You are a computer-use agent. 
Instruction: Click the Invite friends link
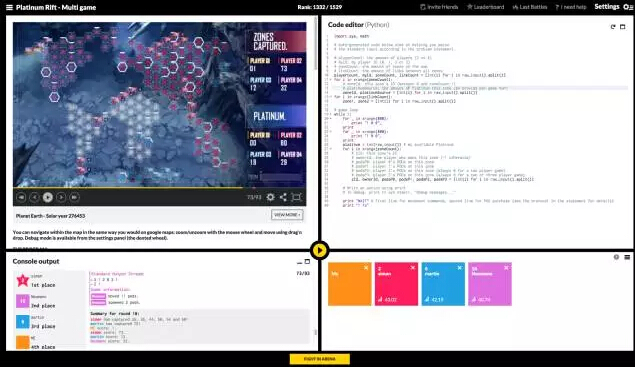pos(439,7)
